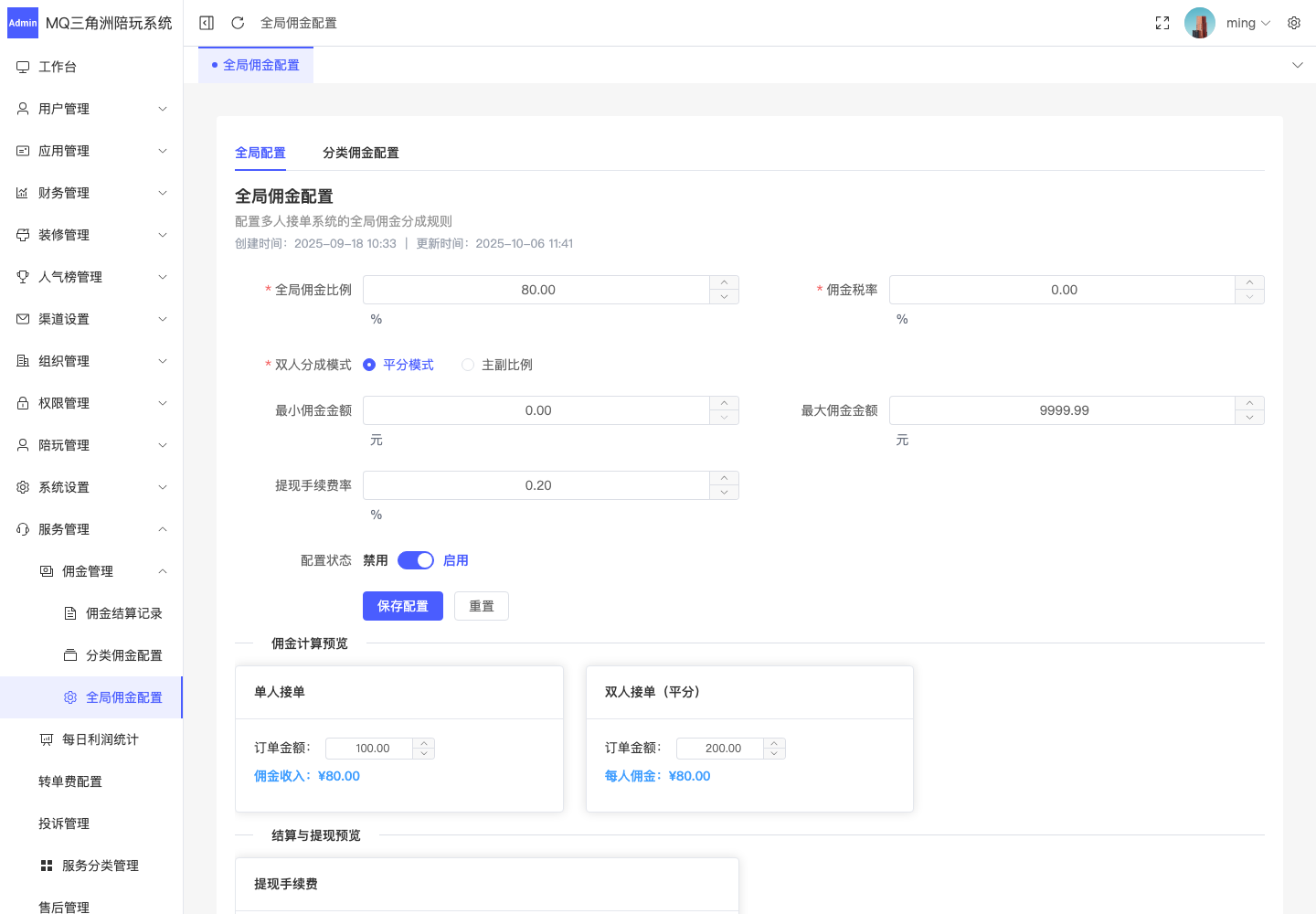Select 平分模式 radio button
The height and width of the screenshot is (914, 1316).
(369, 365)
